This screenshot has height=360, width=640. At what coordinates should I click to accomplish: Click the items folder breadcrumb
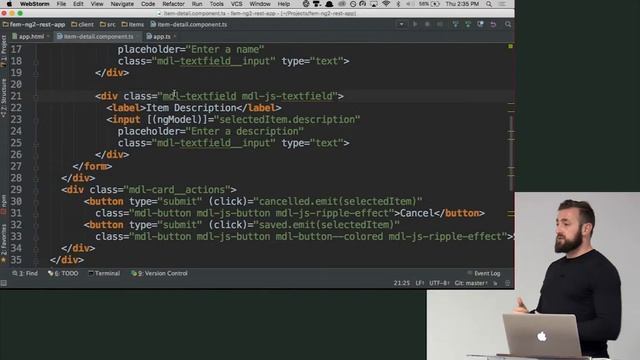click(x=133, y=24)
